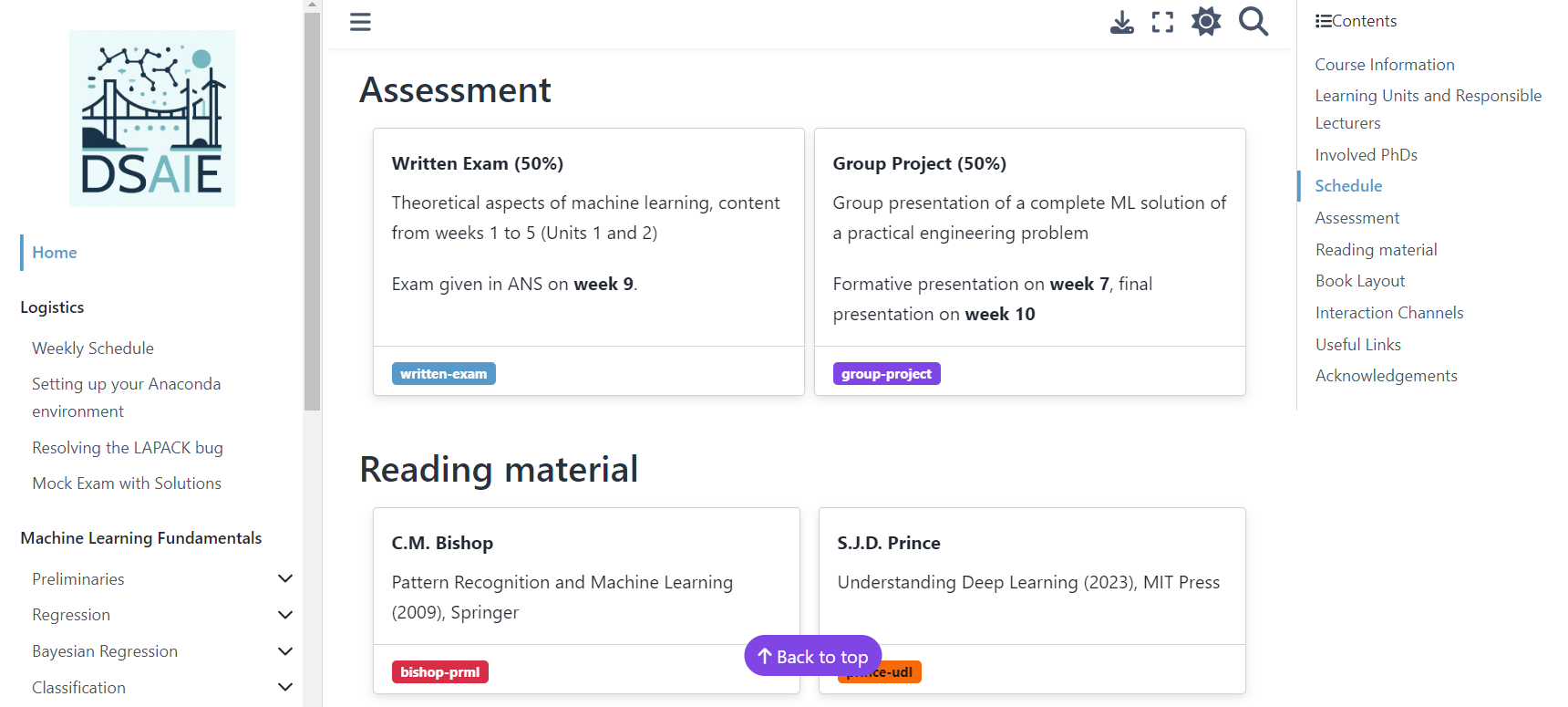Screen dimensions: 1568x707
Task: Click the Contents list icon
Action: pos(1323,21)
